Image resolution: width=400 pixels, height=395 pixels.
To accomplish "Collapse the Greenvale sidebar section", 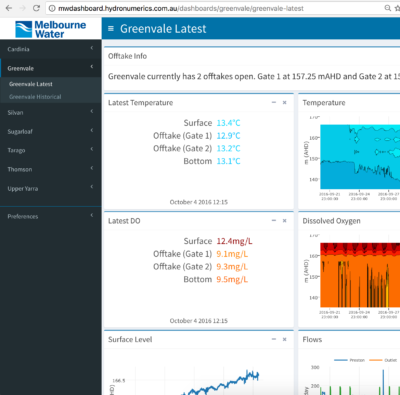I will click(51, 68).
